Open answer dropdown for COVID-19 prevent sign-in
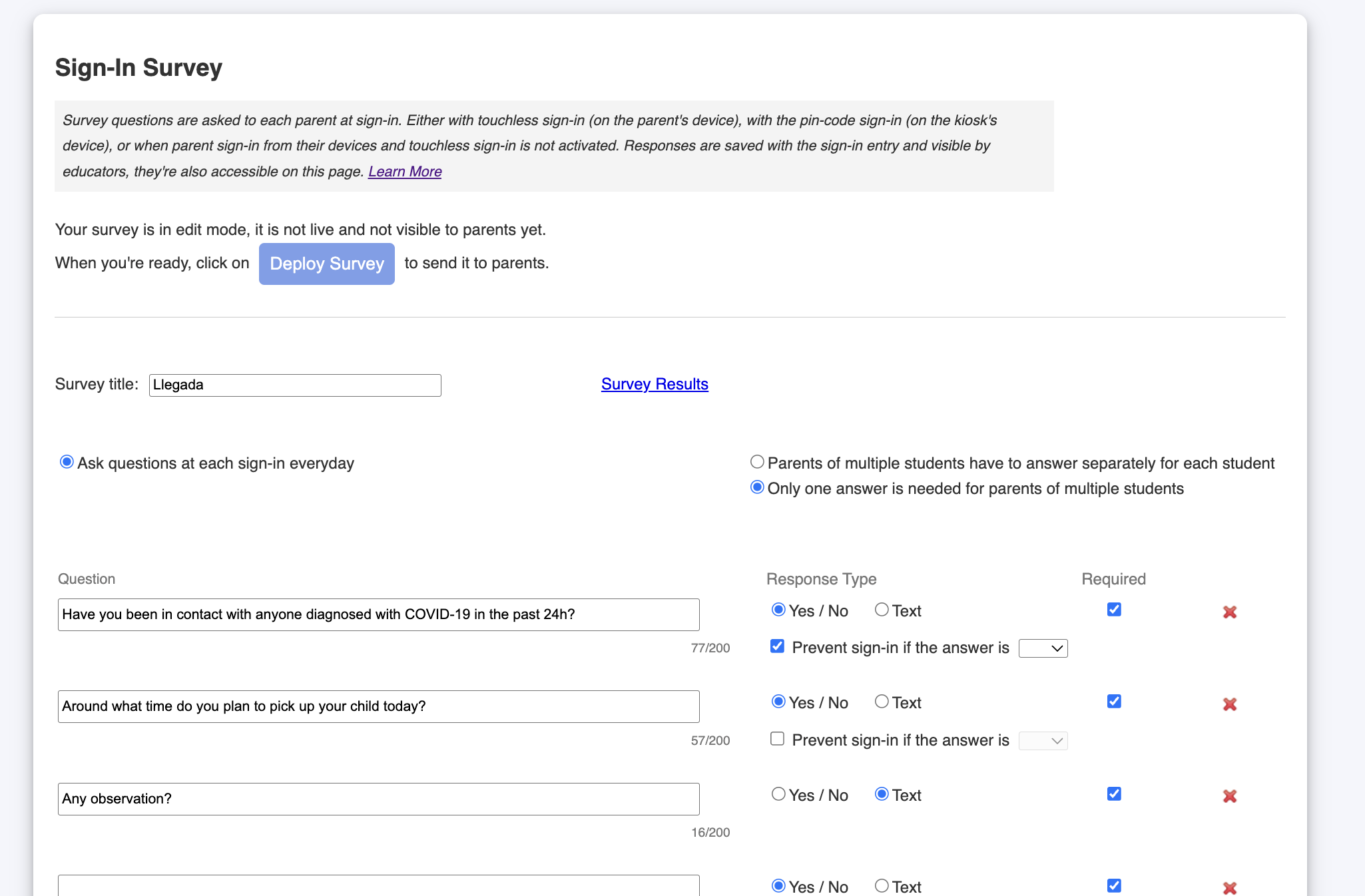 (1043, 648)
